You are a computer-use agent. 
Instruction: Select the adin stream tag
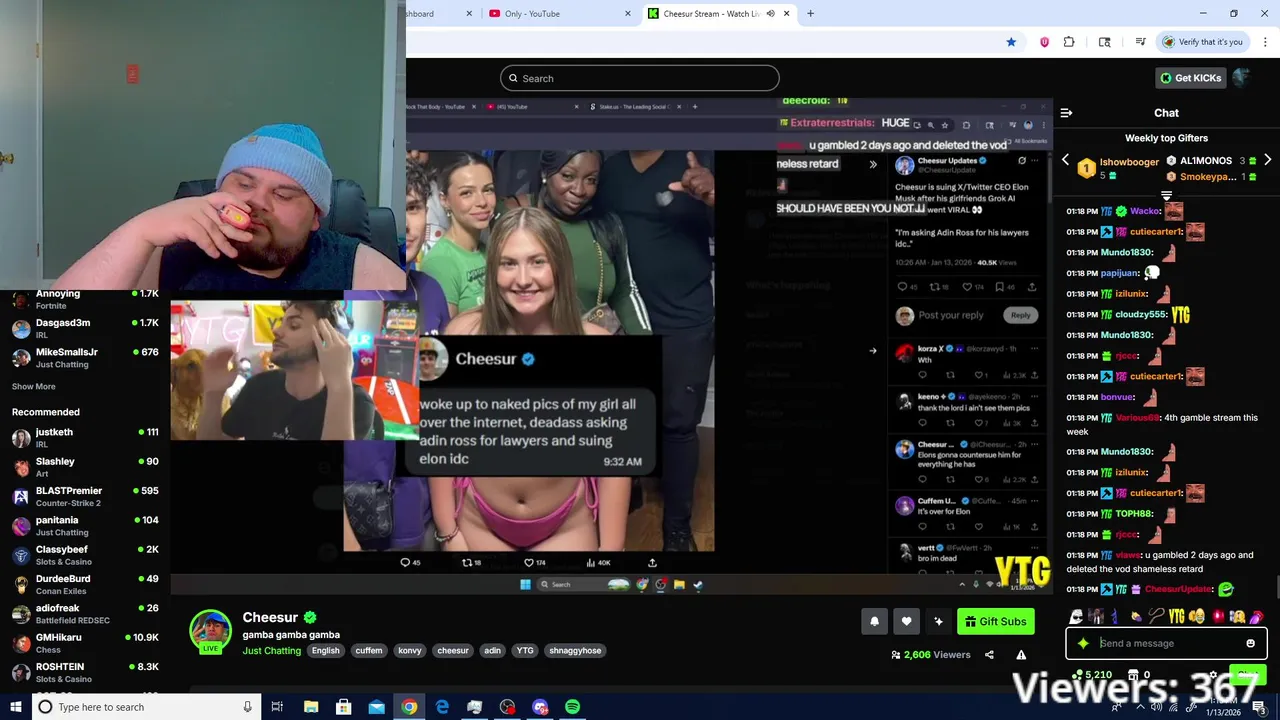pos(492,651)
